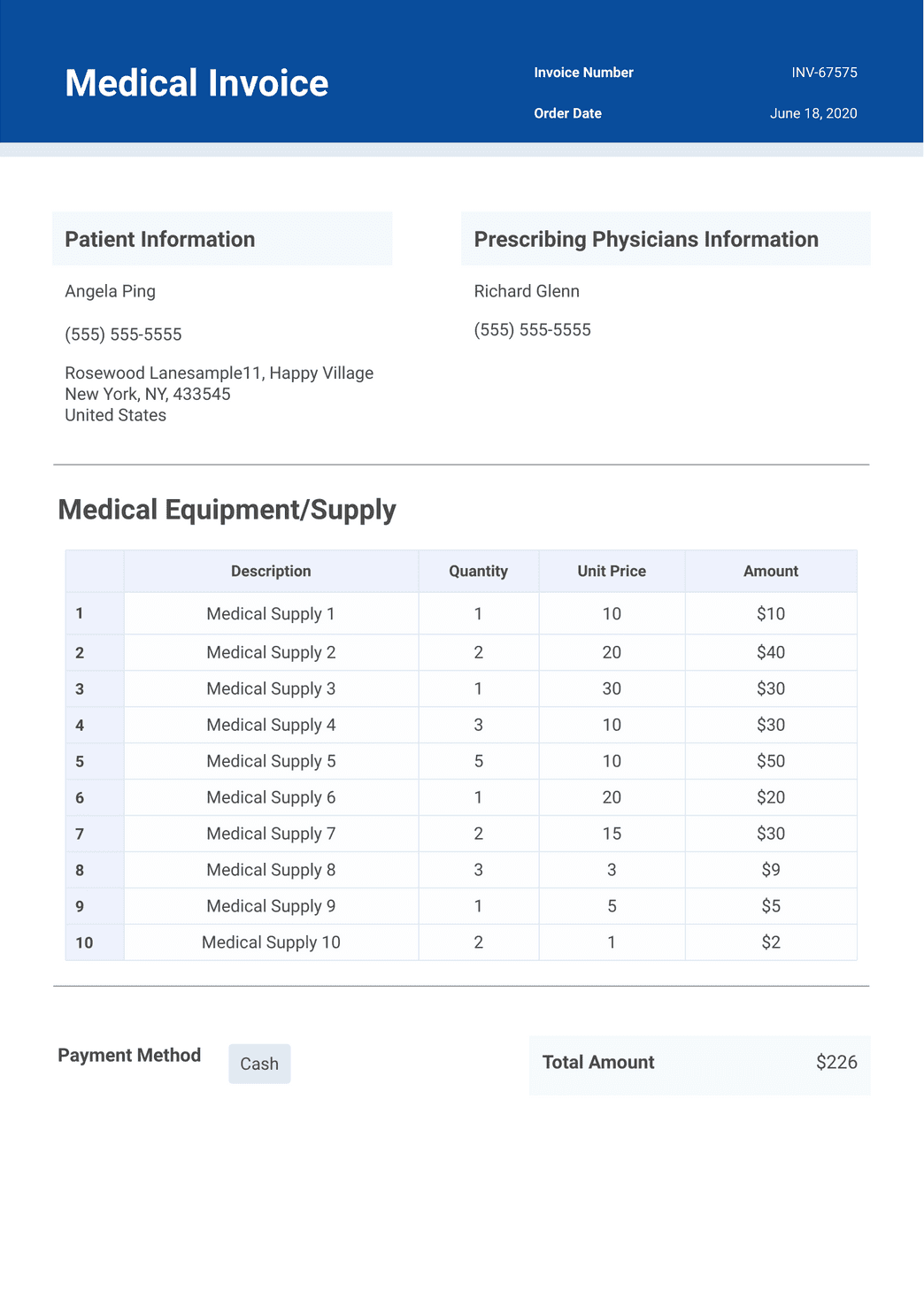Select the Medical Supply 1 row description
This screenshot has height=1307, width=924.
click(271, 613)
